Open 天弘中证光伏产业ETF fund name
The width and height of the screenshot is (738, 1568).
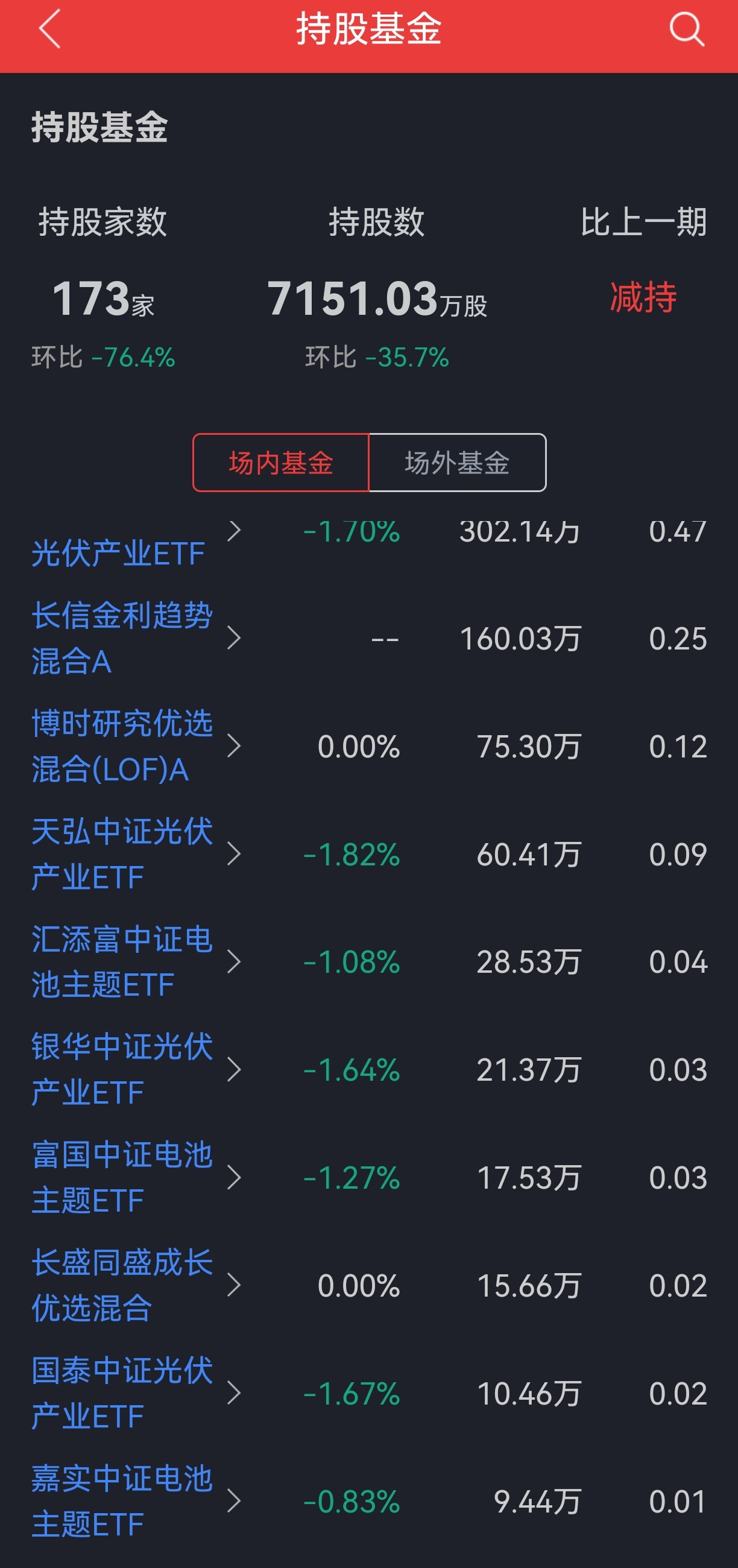tap(122, 853)
